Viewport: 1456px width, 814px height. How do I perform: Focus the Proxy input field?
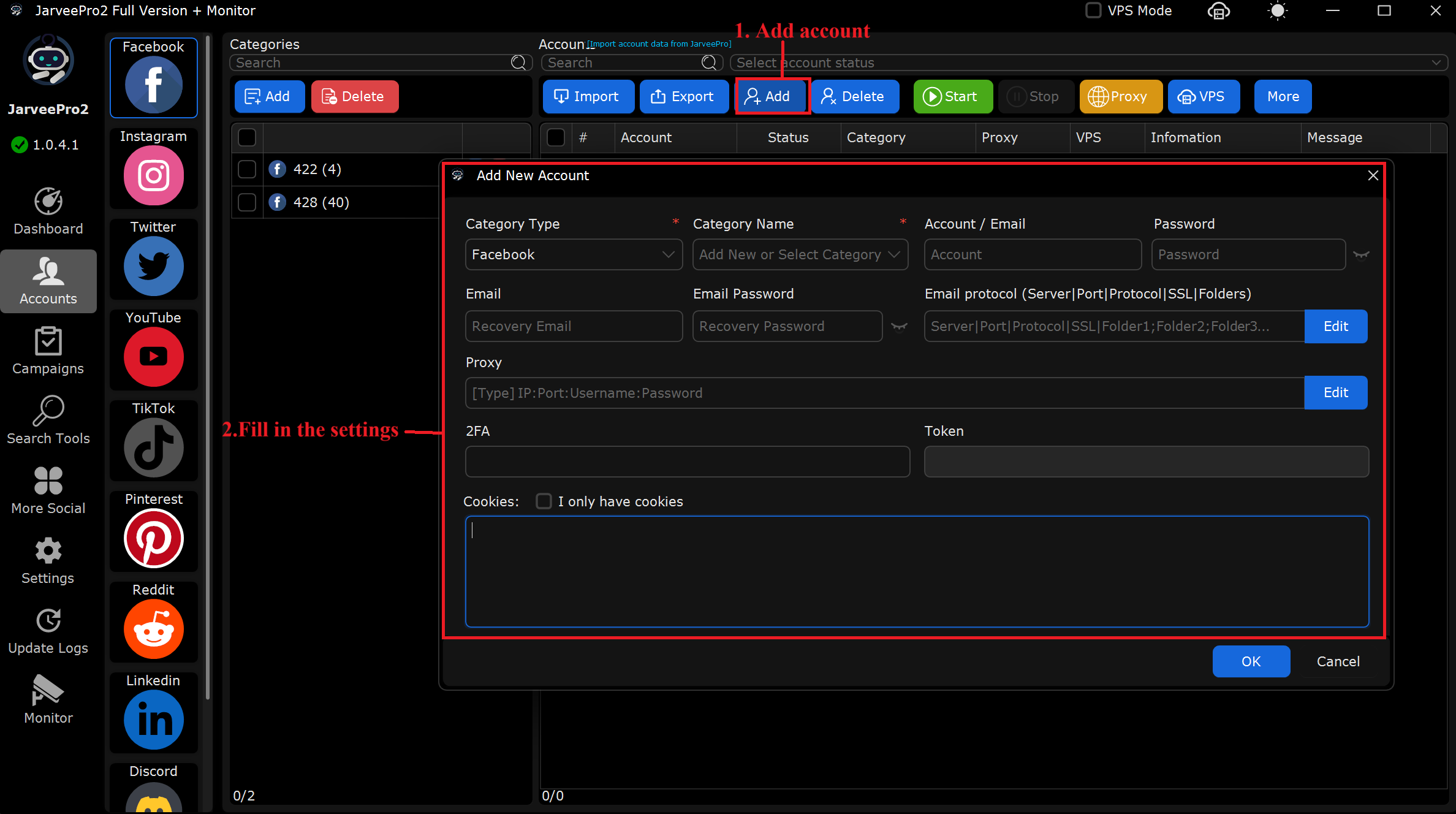884,393
